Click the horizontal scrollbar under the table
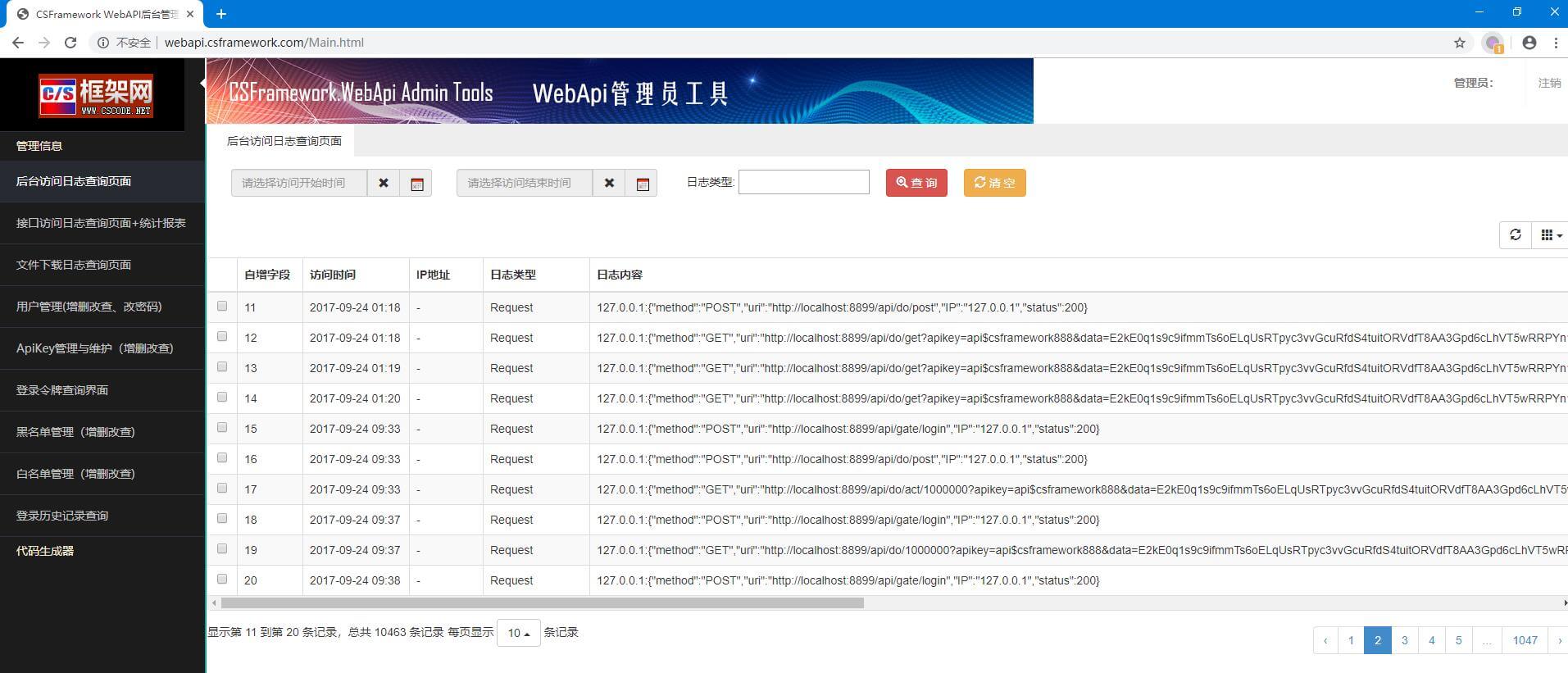This screenshot has width=1568, height=673. (542, 603)
